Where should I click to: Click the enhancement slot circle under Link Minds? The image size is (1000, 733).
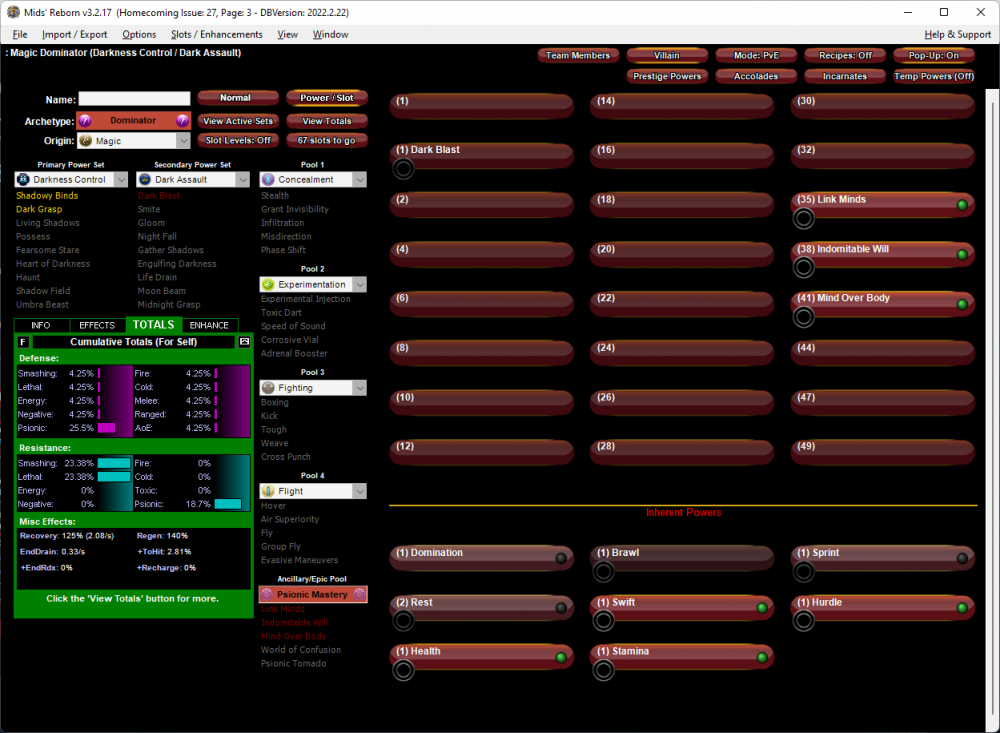[x=803, y=218]
